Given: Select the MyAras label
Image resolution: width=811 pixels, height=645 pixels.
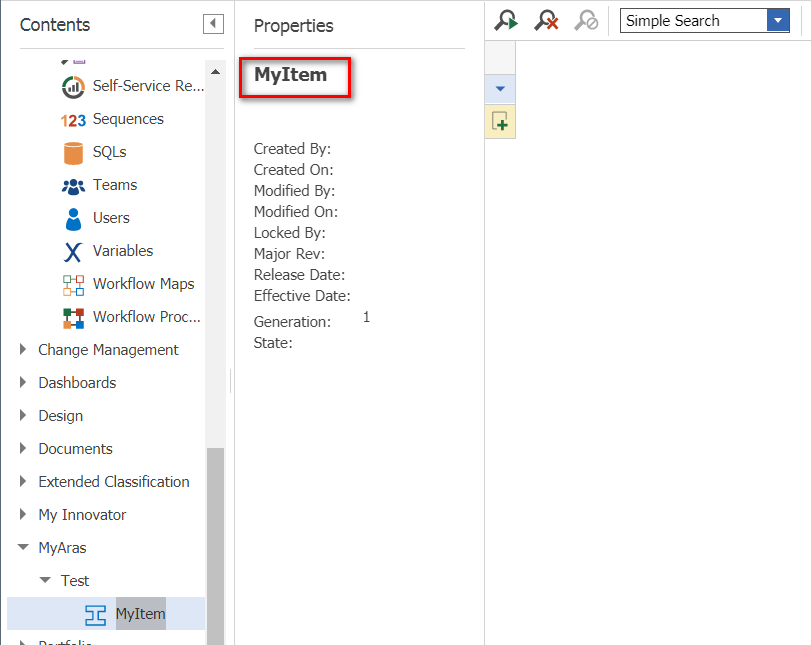Looking at the screenshot, I should [x=63, y=548].
